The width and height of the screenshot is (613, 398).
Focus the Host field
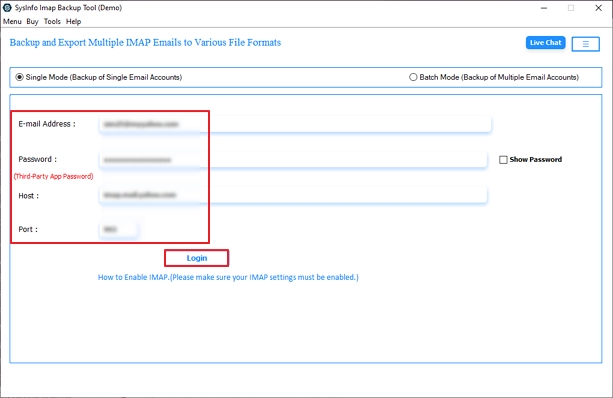293,195
